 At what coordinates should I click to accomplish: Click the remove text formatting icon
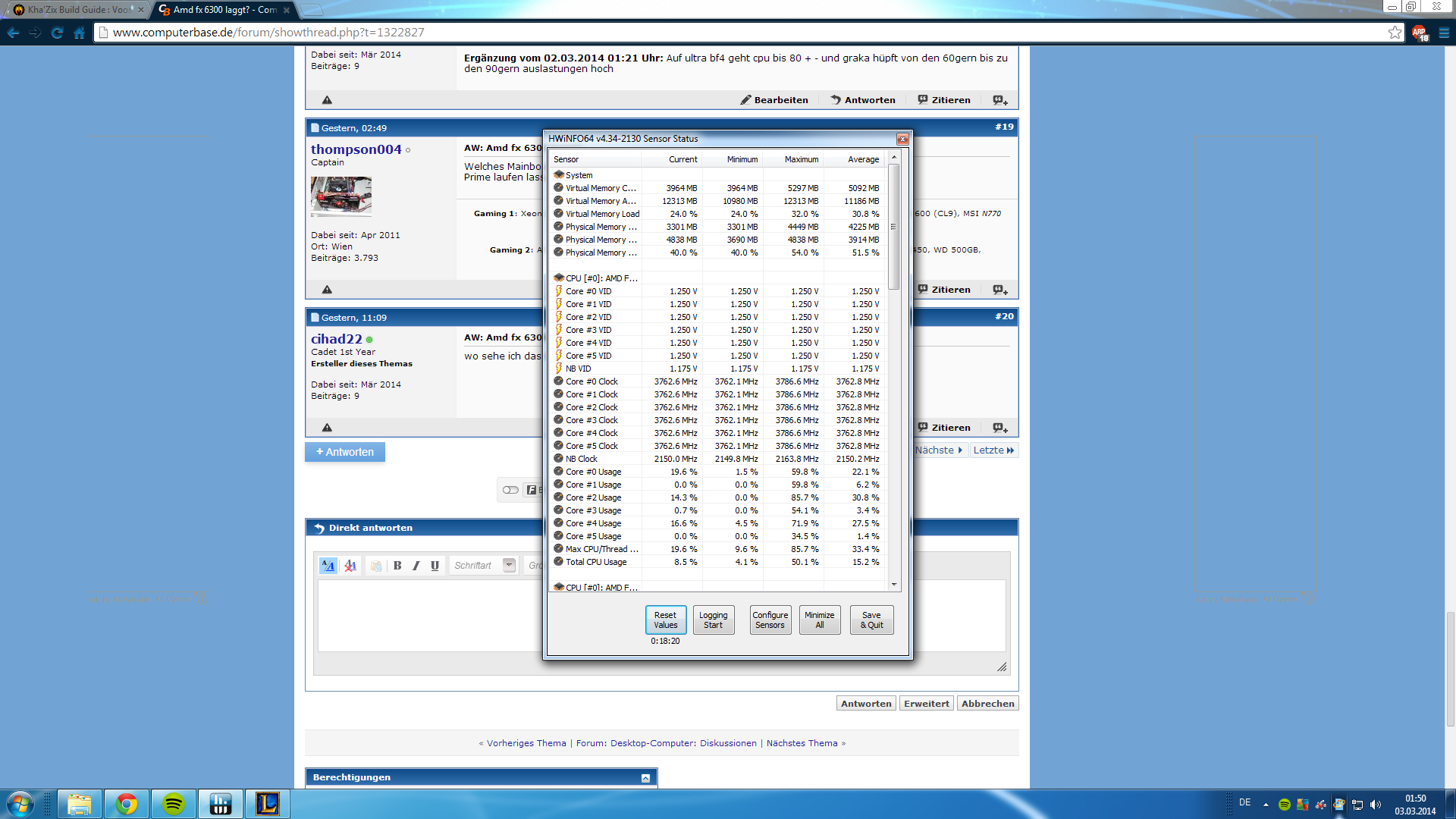pyautogui.click(x=350, y=566)
